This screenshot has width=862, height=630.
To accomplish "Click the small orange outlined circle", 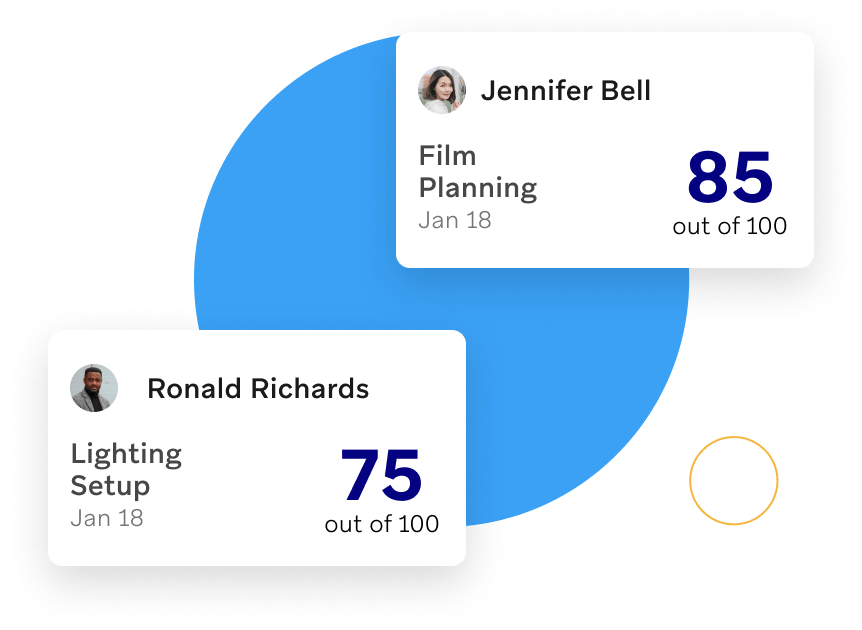I will 733,480.
